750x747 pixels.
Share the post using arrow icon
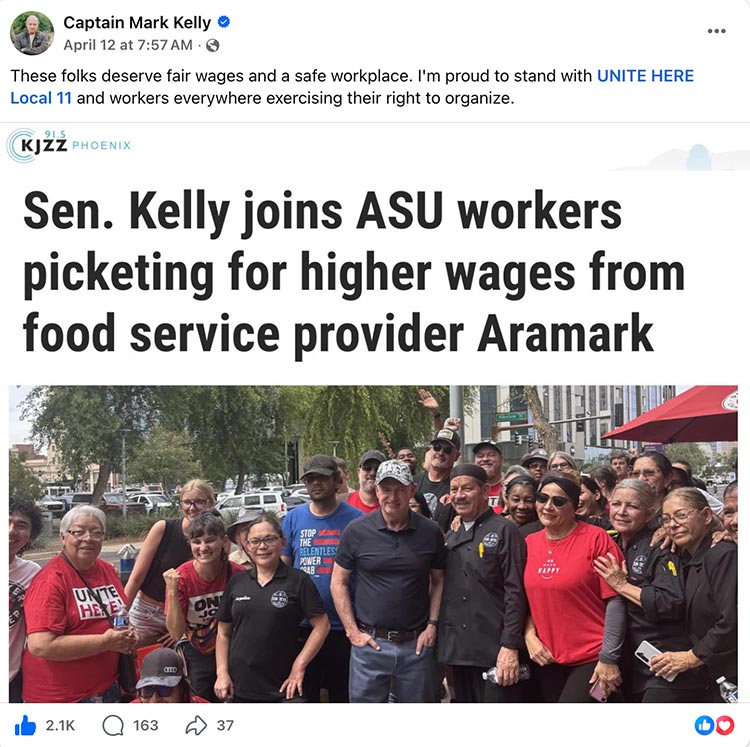pyautogui.click(x=196, y=725)
